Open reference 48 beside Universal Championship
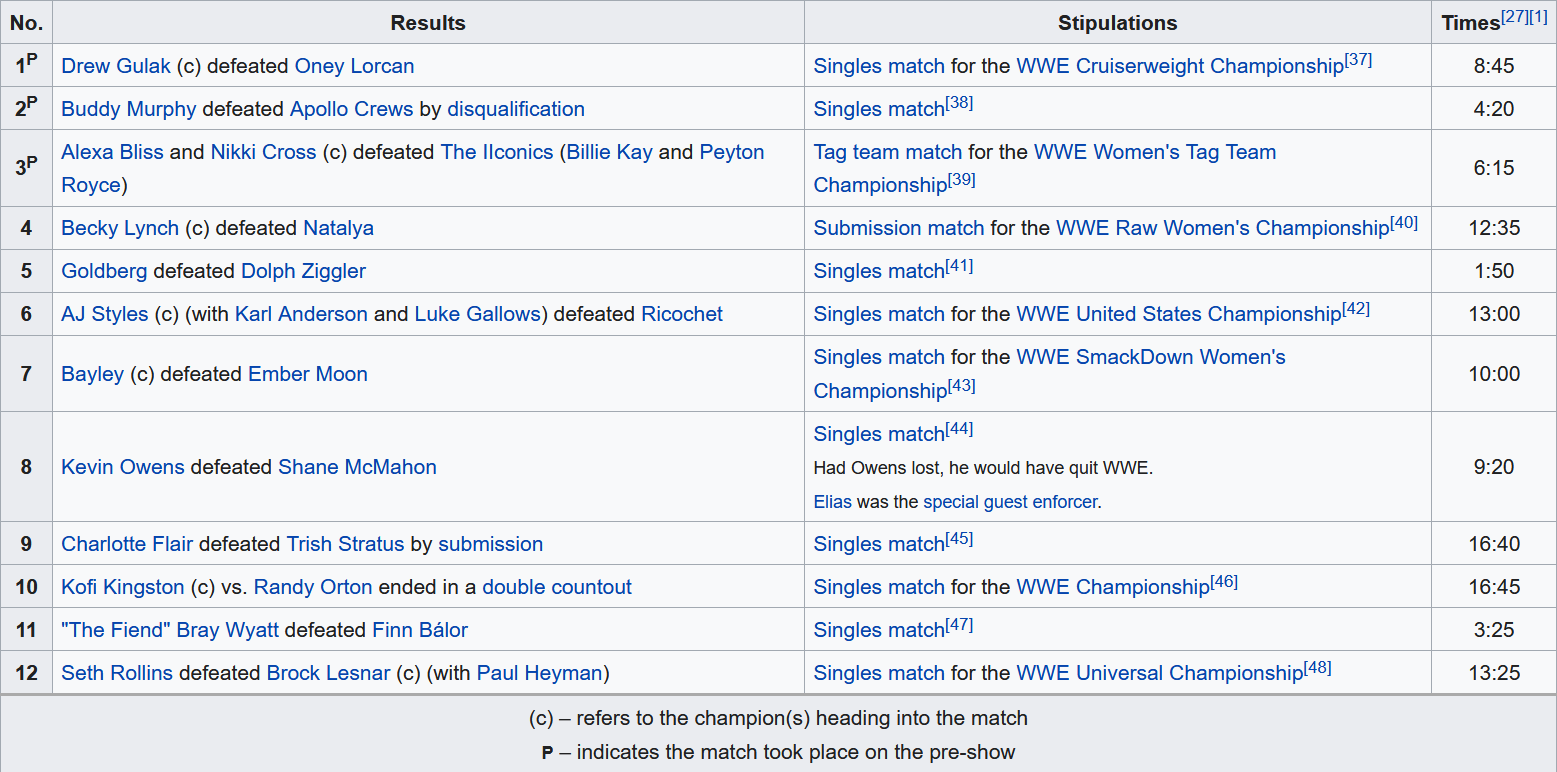The image size is (1557, 772). click(x=1318, y=667)
